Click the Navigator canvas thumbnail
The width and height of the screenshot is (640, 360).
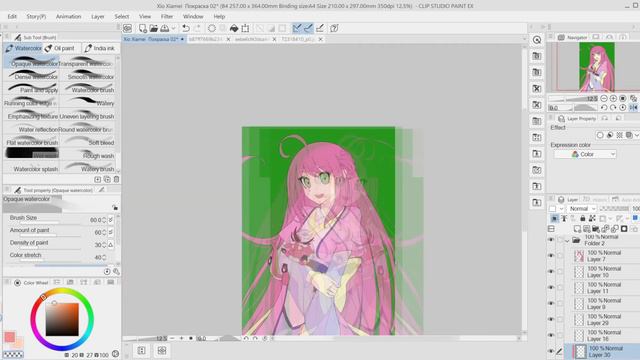tap(597, 67)
